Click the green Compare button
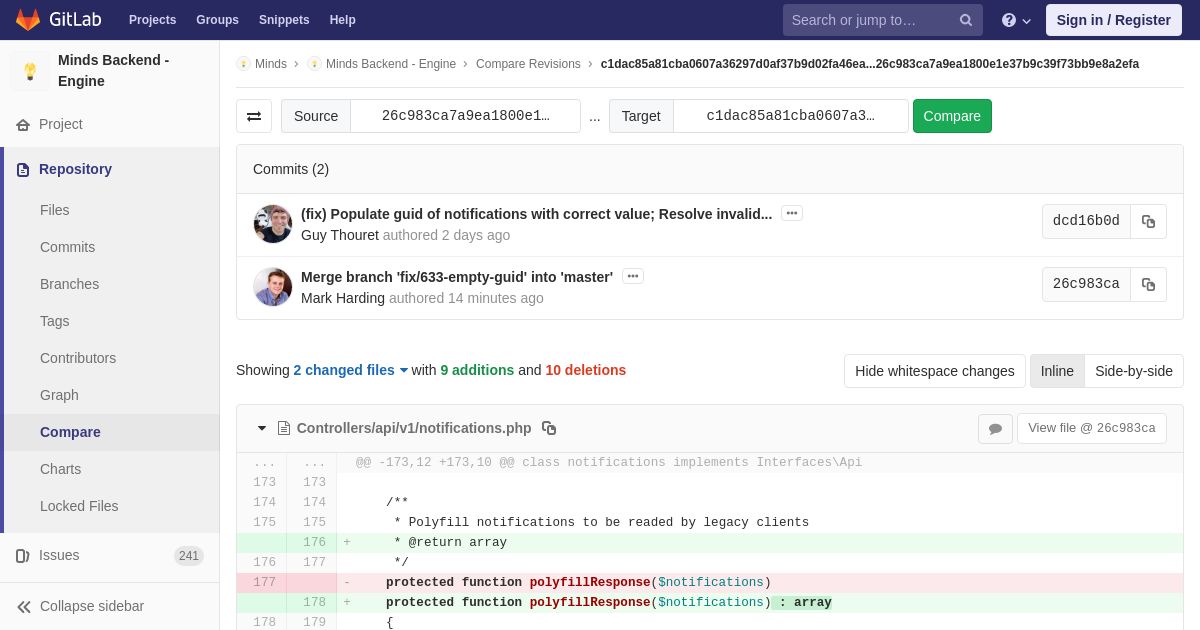 (x=952, y=116)
